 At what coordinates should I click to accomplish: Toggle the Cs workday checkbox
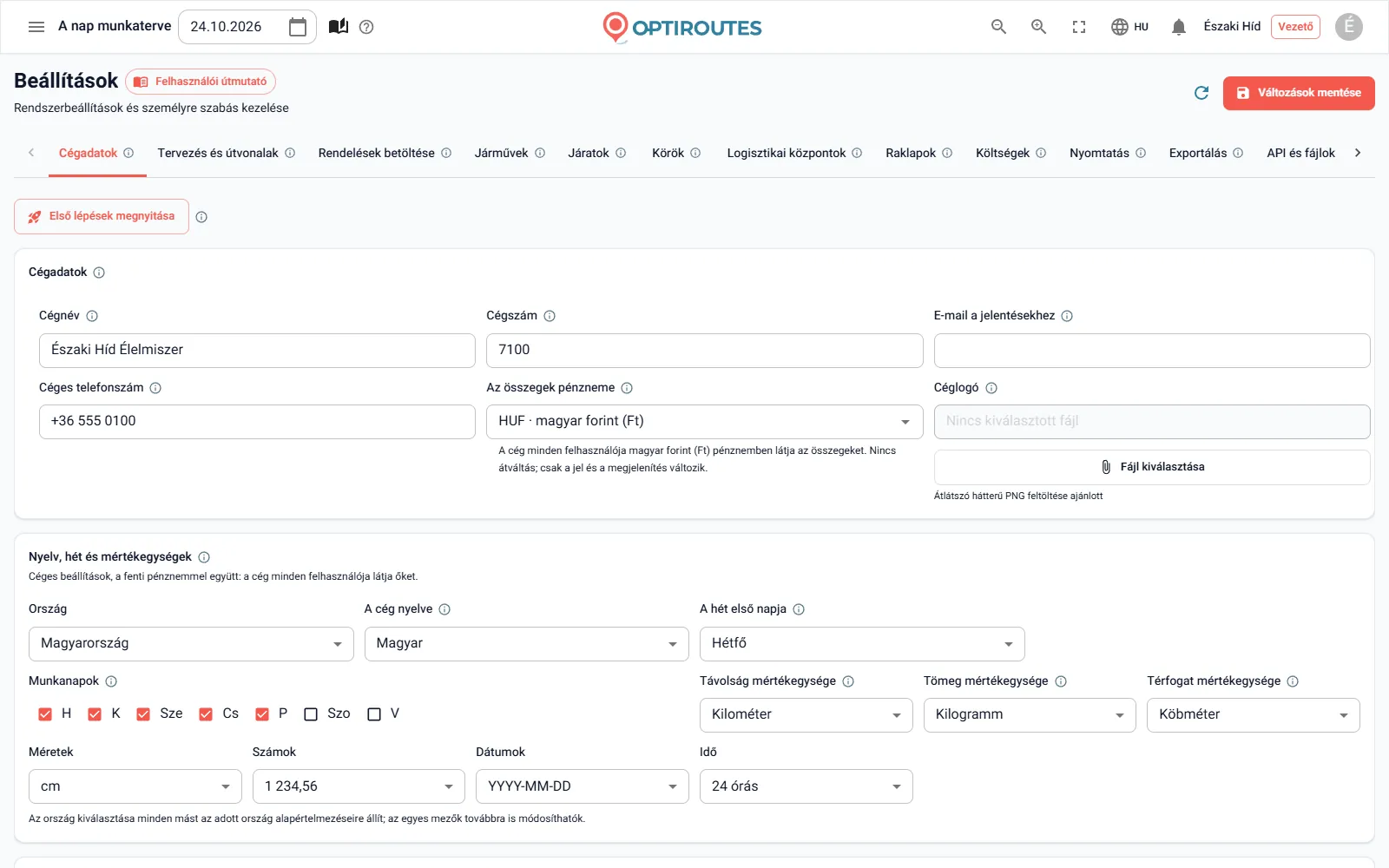[206, 714]
